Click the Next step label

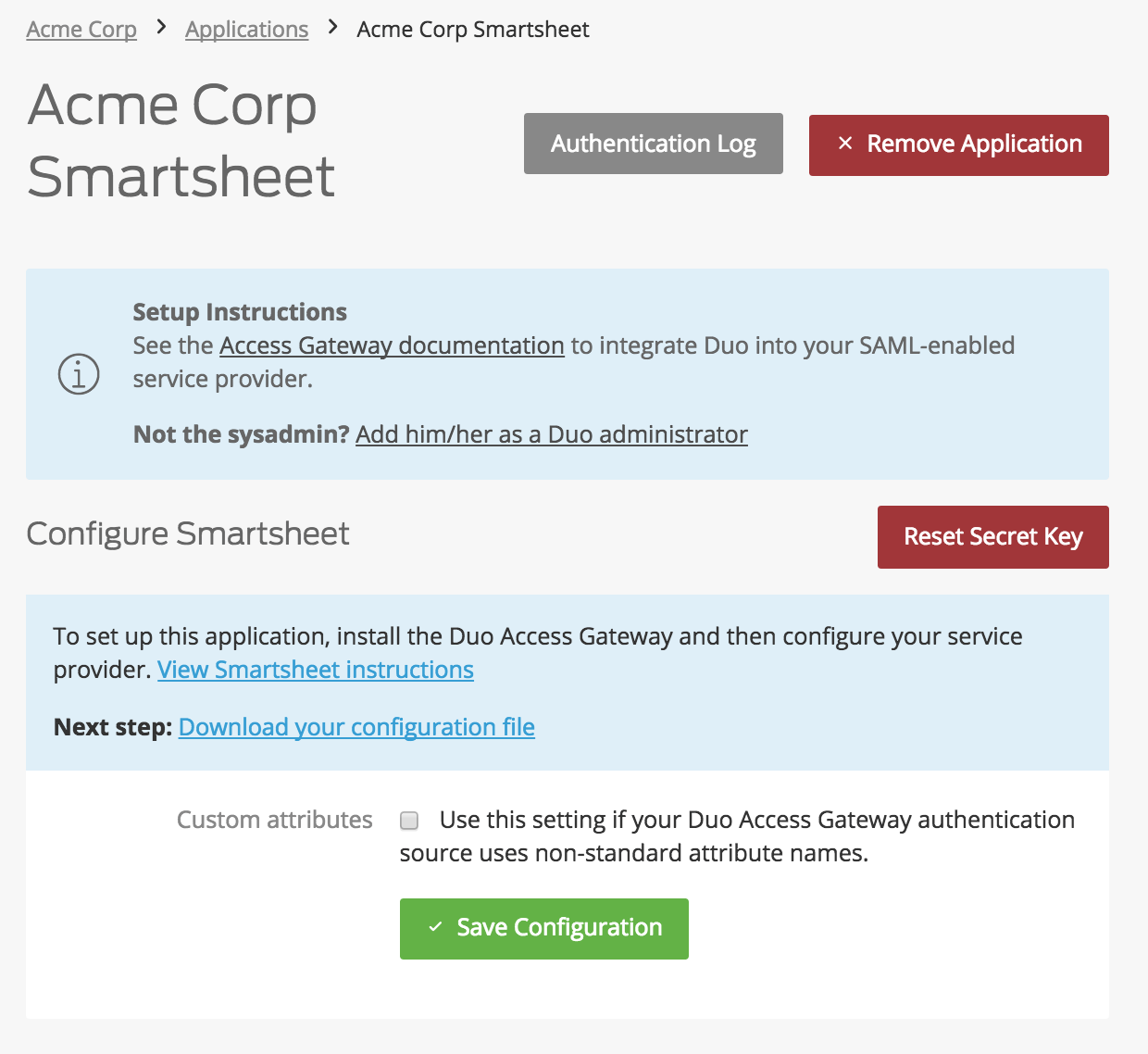coord(111,727)
